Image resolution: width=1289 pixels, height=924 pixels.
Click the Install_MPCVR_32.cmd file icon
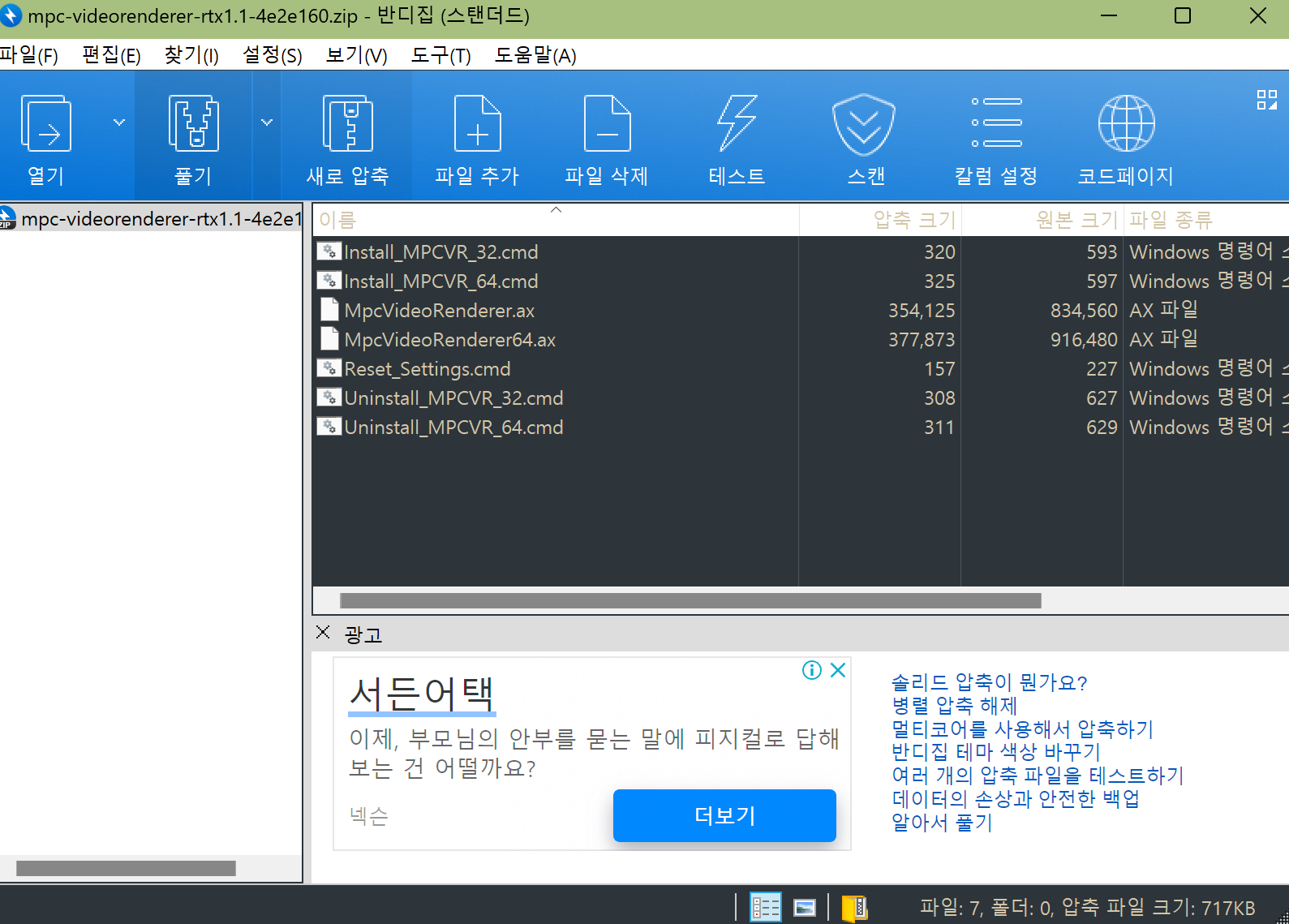[x=329, y=251]
